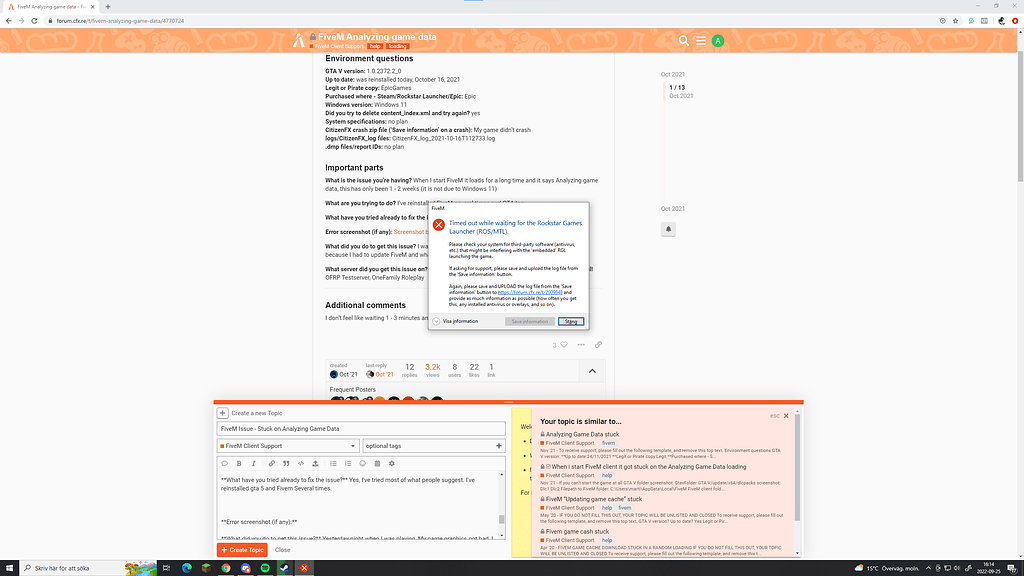Select the 'help' tag under the topic title
1024x576 pixels.
(x=375, y=46)
